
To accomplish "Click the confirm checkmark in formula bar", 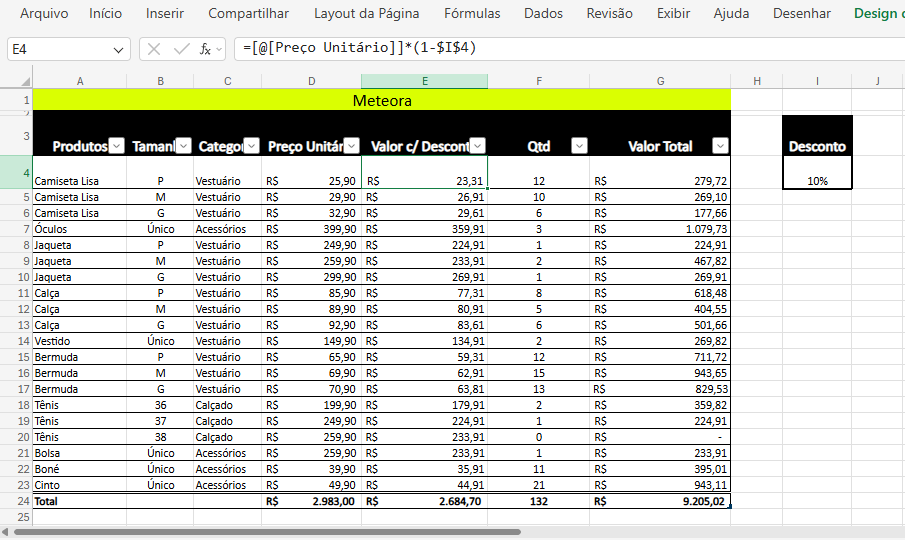I will tap(181, 50).
